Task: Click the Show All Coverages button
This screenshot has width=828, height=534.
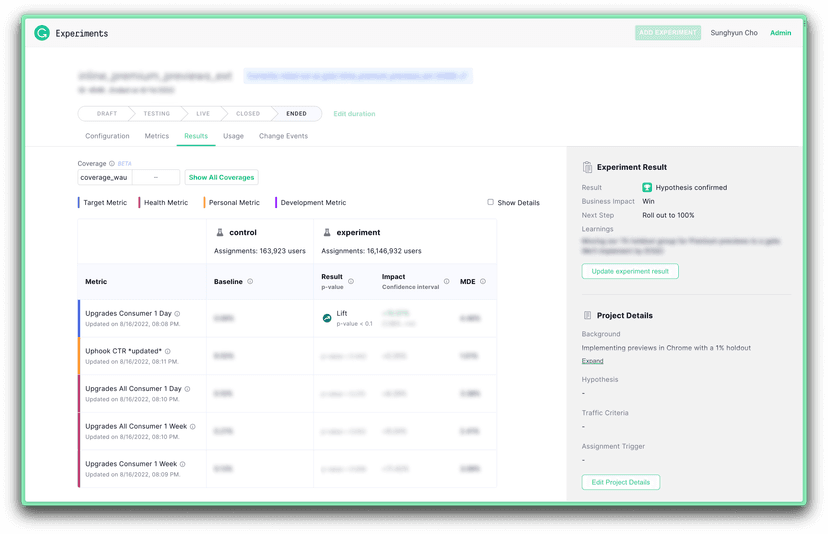Action: 221,177
